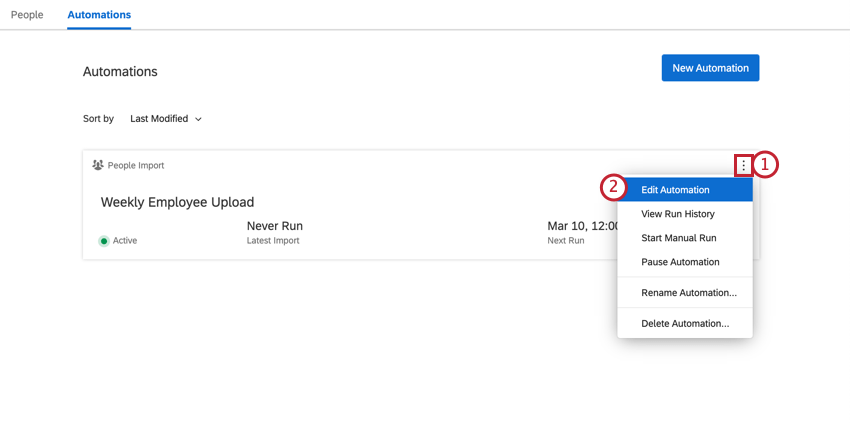Viewport: 850px width, 425px height.
Task: Click the People Import label
Action: pyautogui.click(x=136, y=165)
